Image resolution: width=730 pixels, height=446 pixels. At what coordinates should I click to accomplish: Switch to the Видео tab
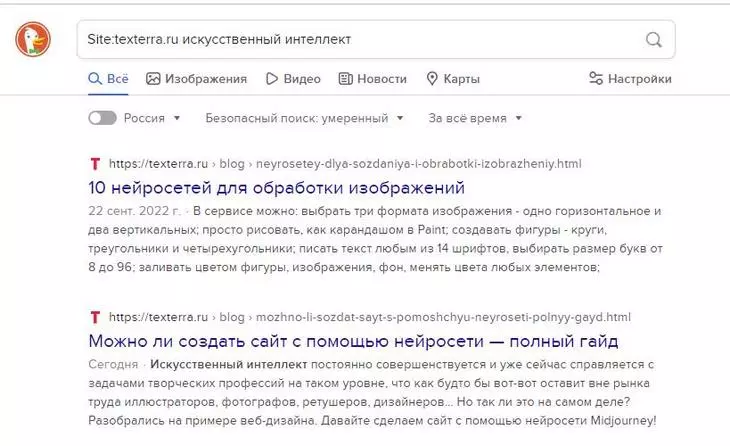[x=293, y=79]
